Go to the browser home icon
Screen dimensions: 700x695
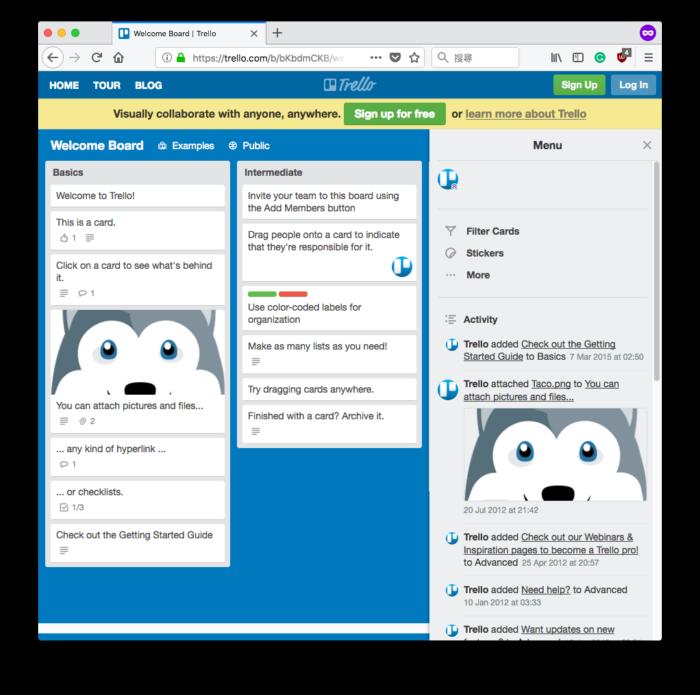click(118, 58)
